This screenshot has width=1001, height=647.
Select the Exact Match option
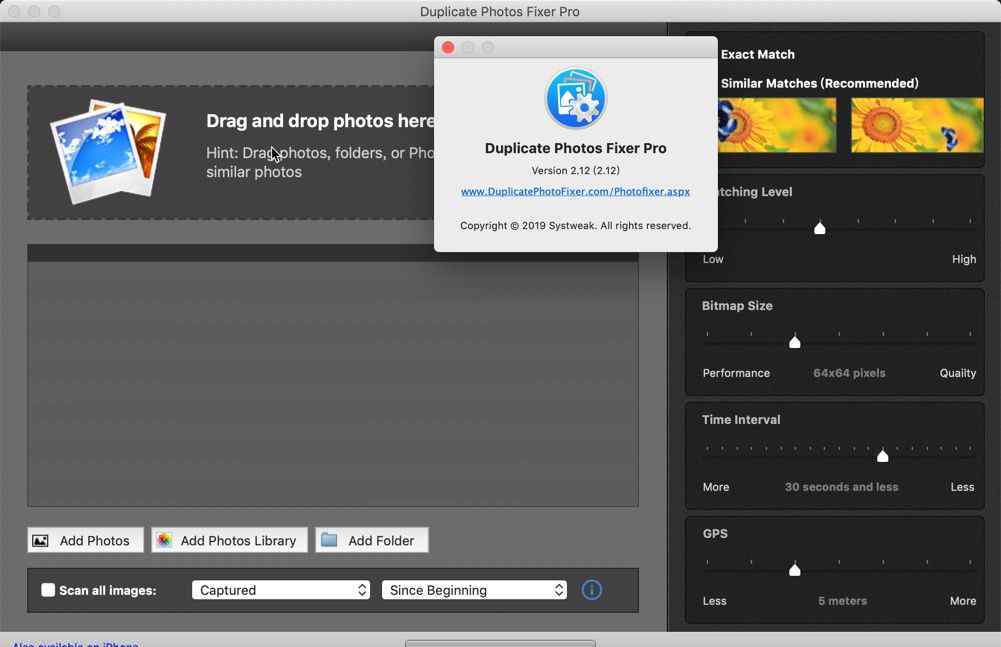(x=757, y=54)
